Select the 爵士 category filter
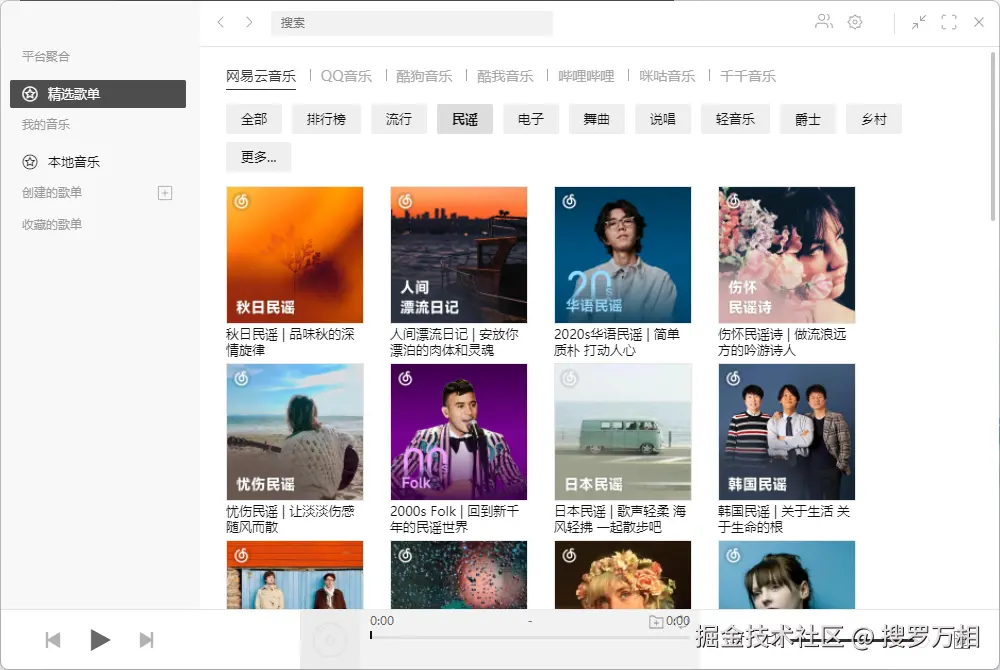Viewport: 1000px width, 670px height. [807, 119]
